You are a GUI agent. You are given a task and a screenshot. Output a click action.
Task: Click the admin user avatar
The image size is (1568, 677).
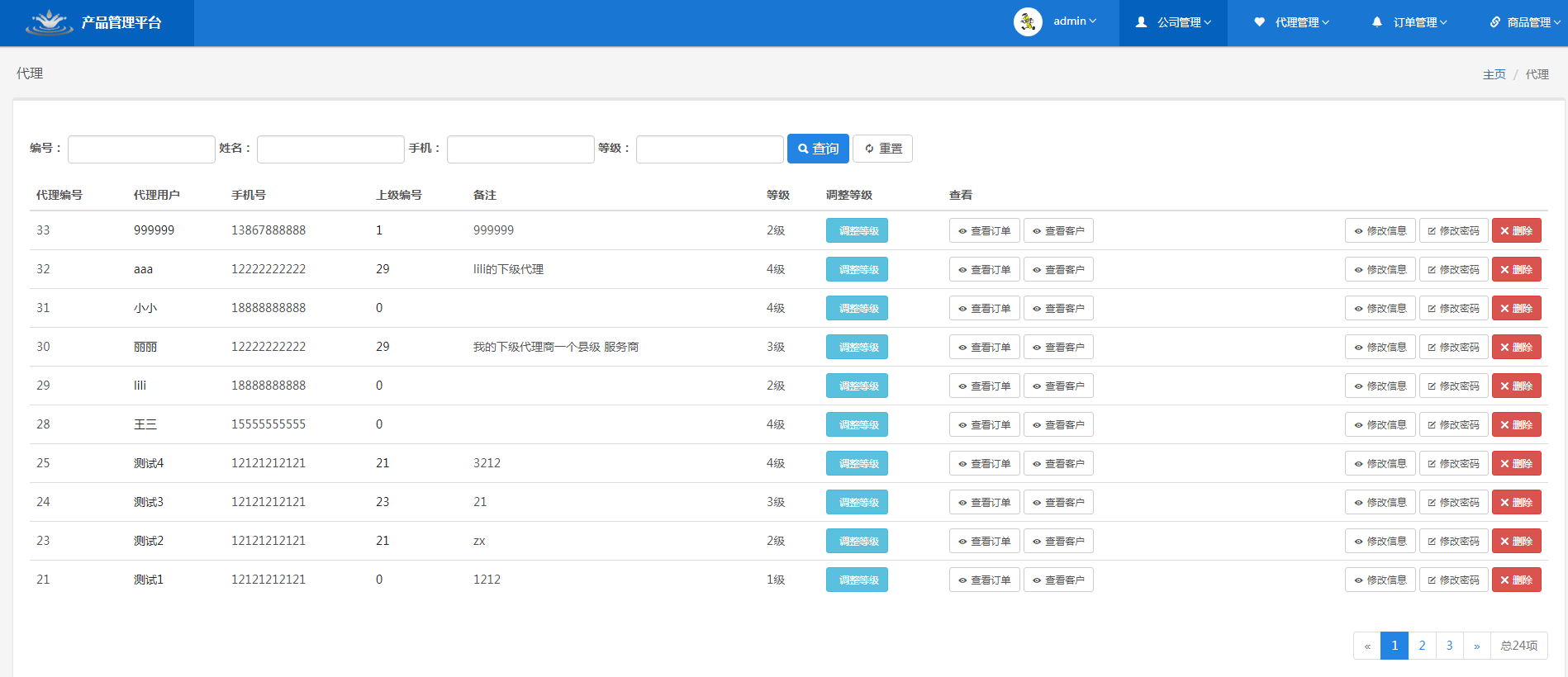pyautogui.click(x=1028, y=22)
